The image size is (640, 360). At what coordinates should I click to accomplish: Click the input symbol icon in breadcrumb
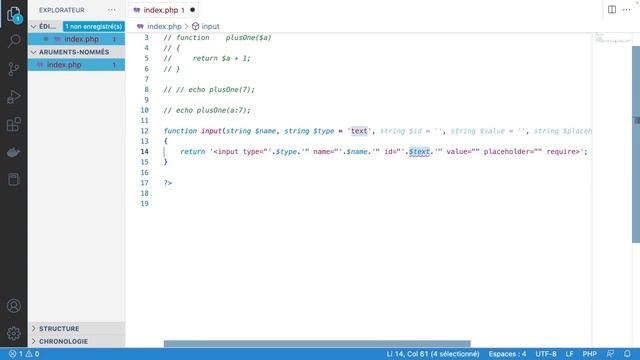point(196,26)
